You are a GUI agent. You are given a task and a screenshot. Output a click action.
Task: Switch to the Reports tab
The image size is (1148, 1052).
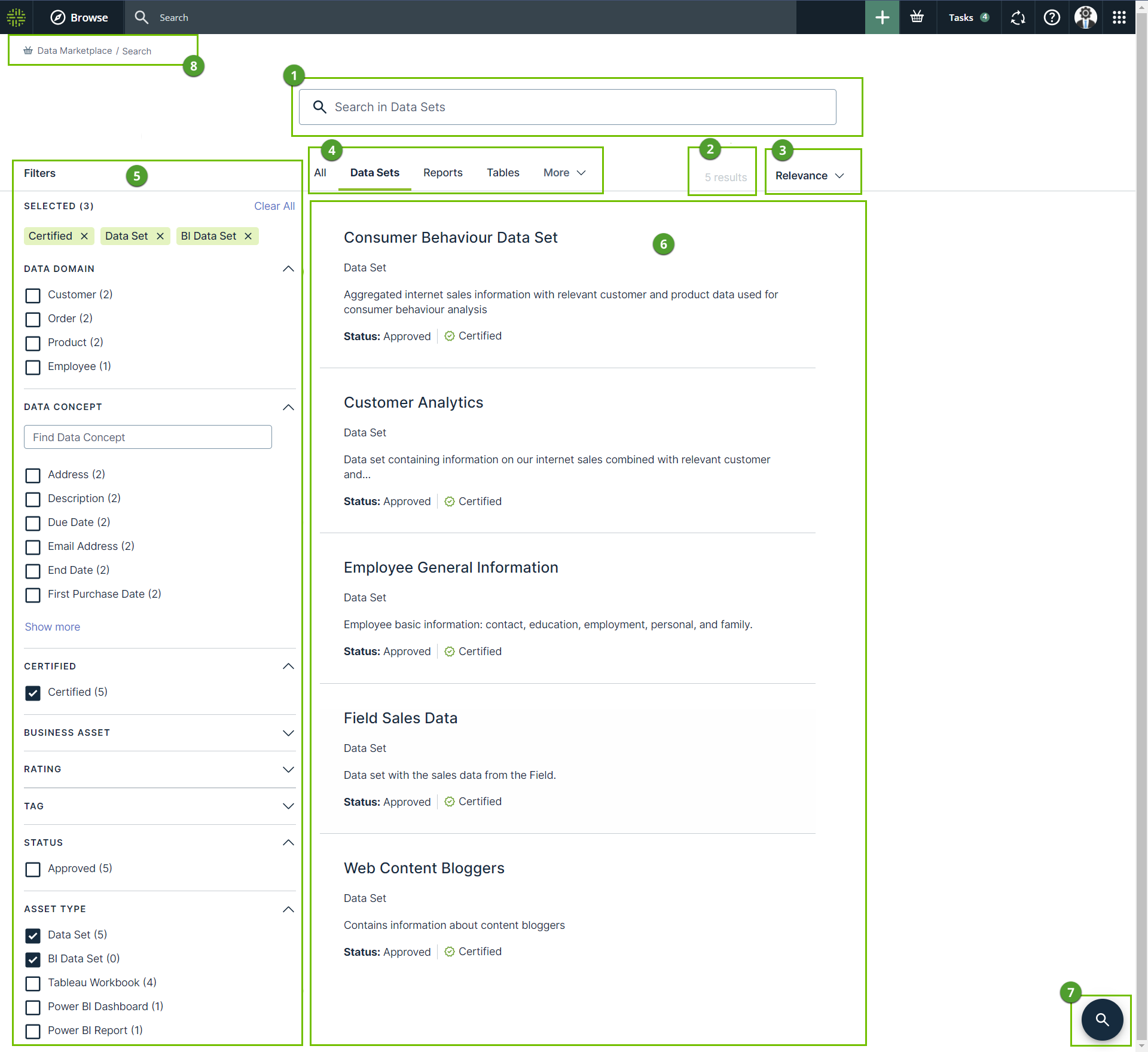442,173
